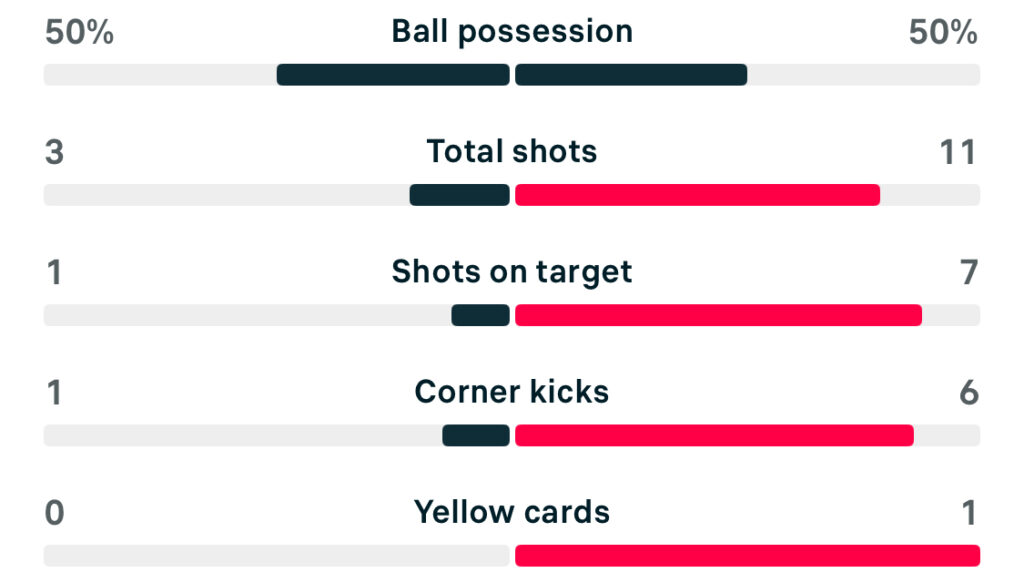Click the dark Total shots bar
This screenshot has width=1024, height=583.
[x=460, y=195]
